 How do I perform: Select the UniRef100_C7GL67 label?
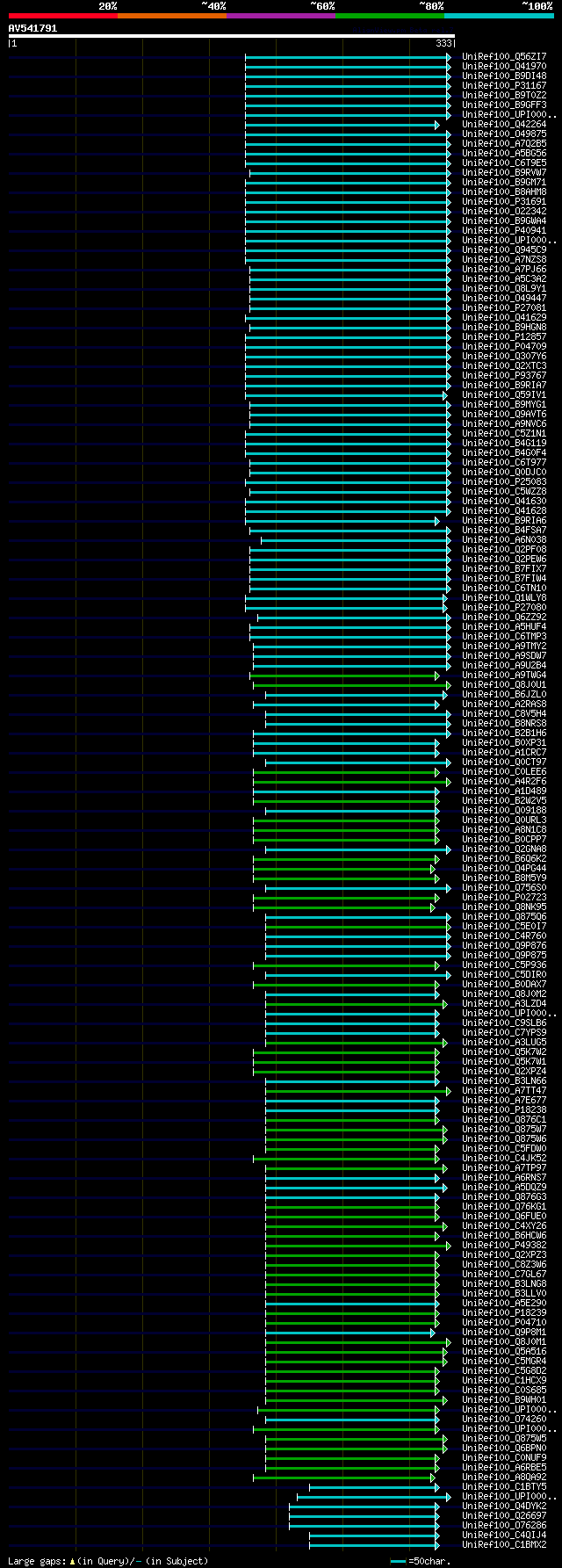click(504, 1274)
